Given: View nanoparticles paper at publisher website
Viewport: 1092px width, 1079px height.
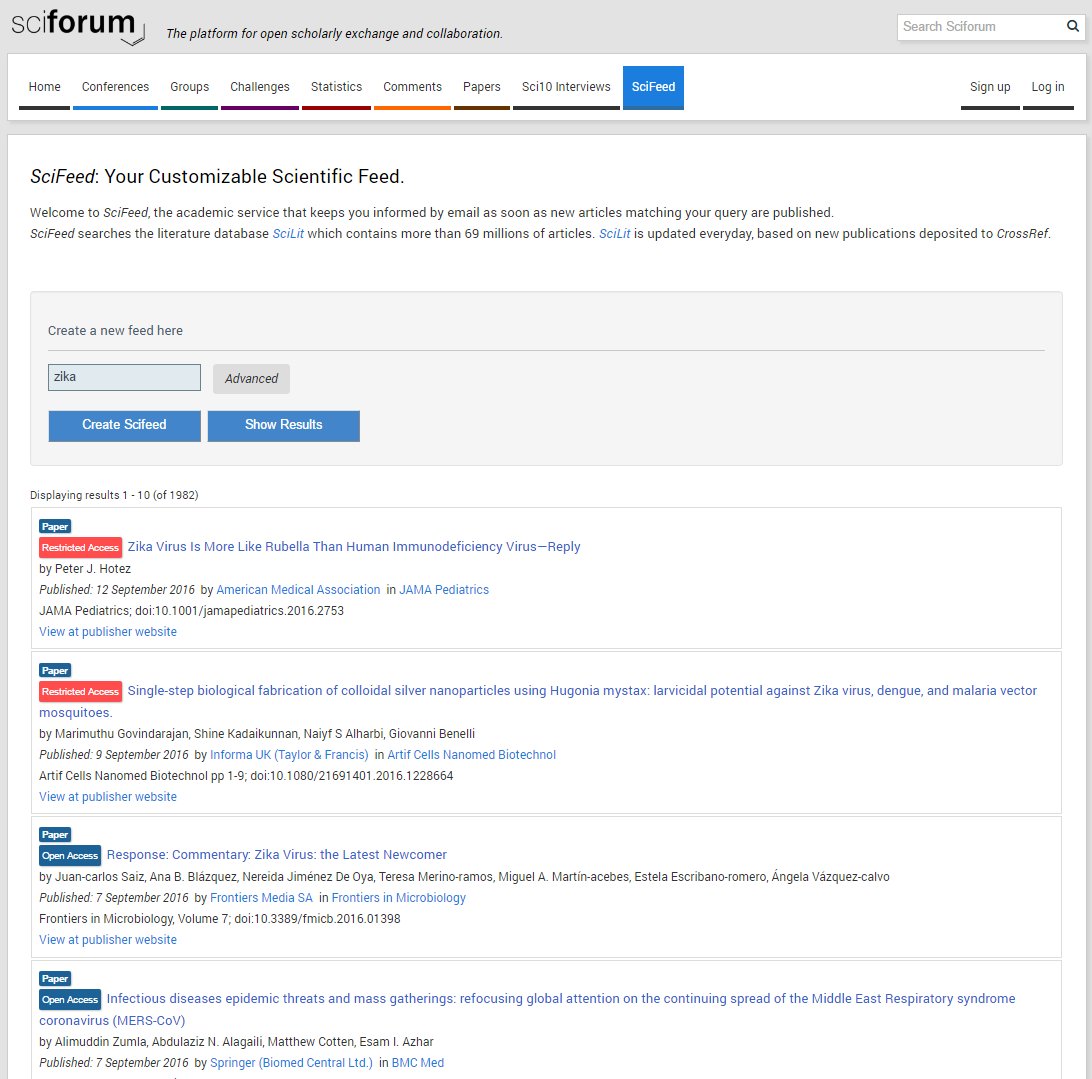Looking at the screenshot, I should [108, 797].
